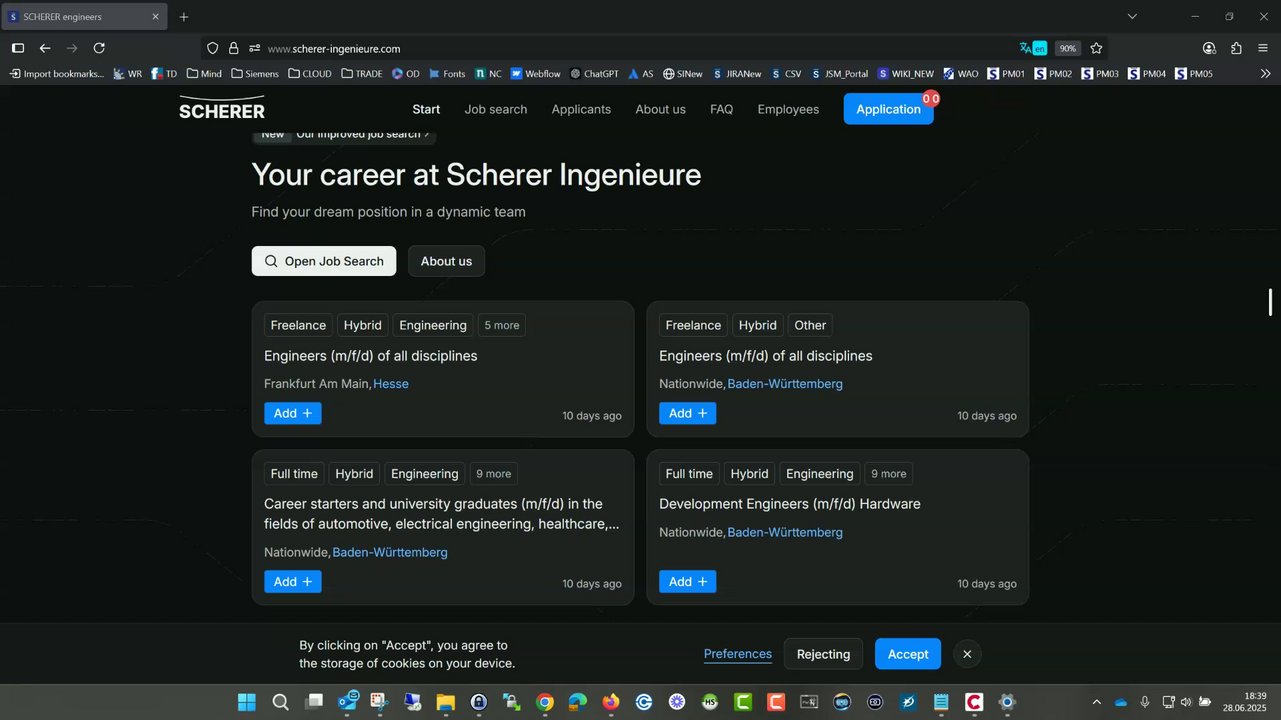Image resolution: width=1281 pixels, height=720 pixels.
Task: Open the browser hamburger menu
Action: [x=1263, y=48]
